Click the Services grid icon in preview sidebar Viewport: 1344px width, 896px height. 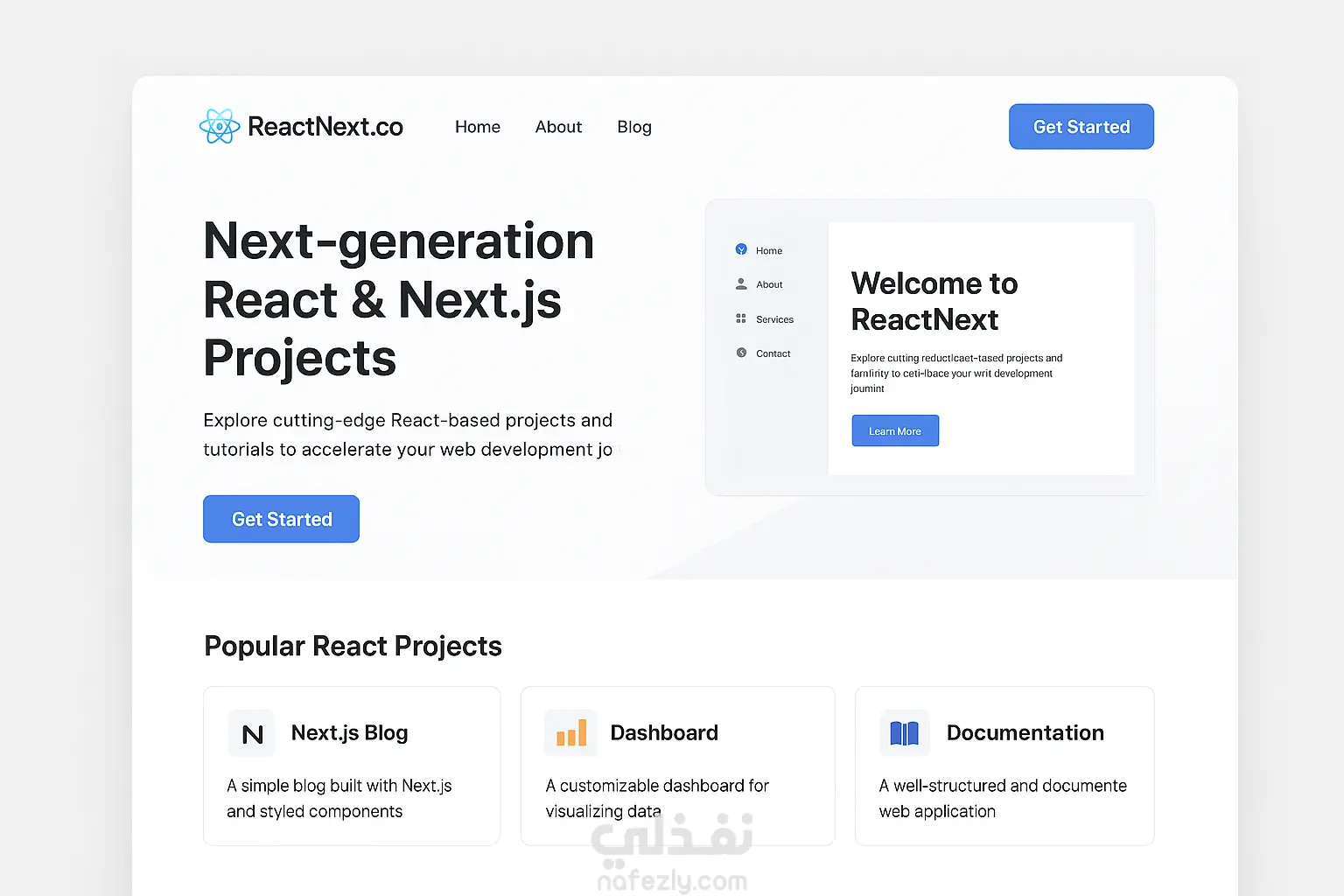coord(741,319)
